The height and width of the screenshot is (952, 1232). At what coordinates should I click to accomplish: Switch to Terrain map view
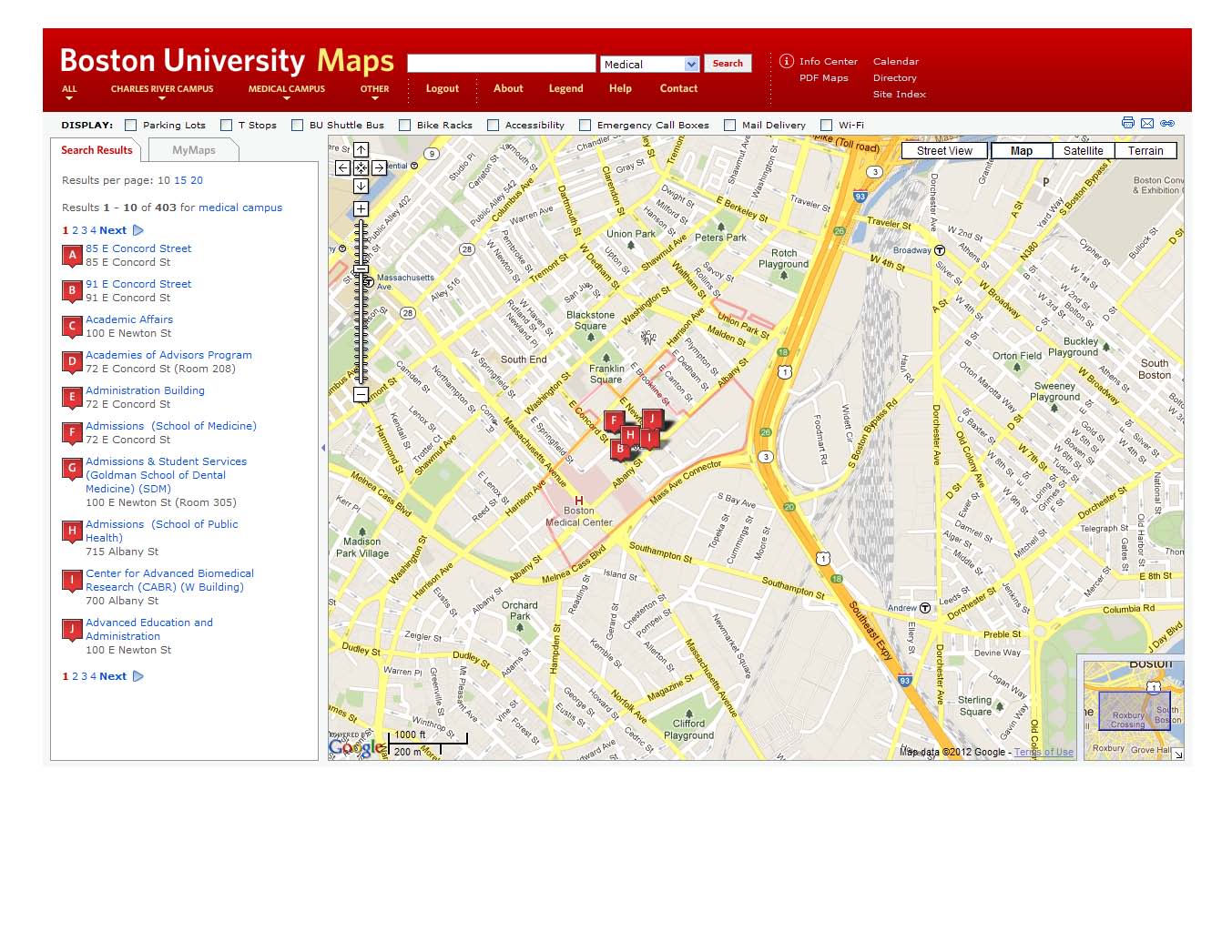1145,151
